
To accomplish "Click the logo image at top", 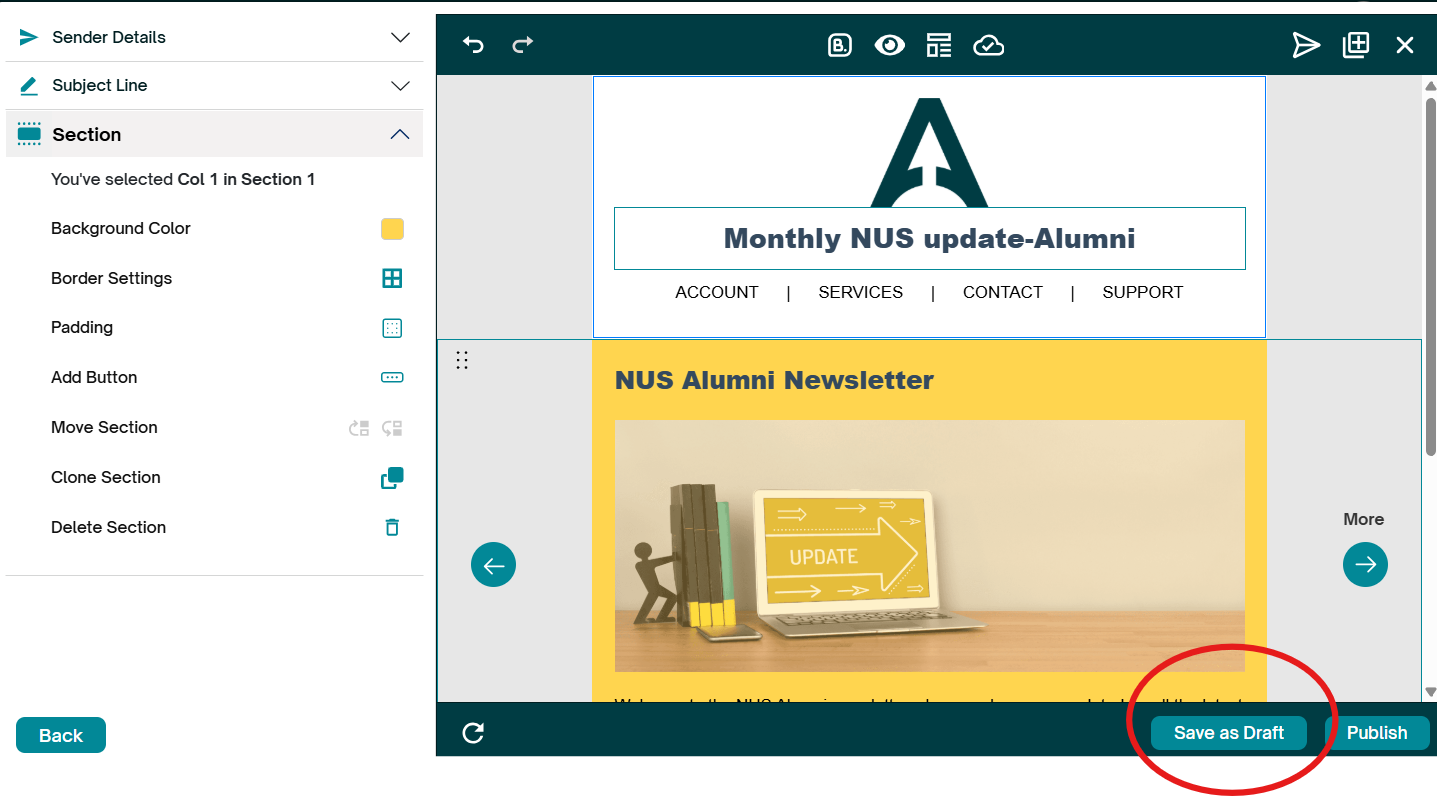I will [930, 152].
